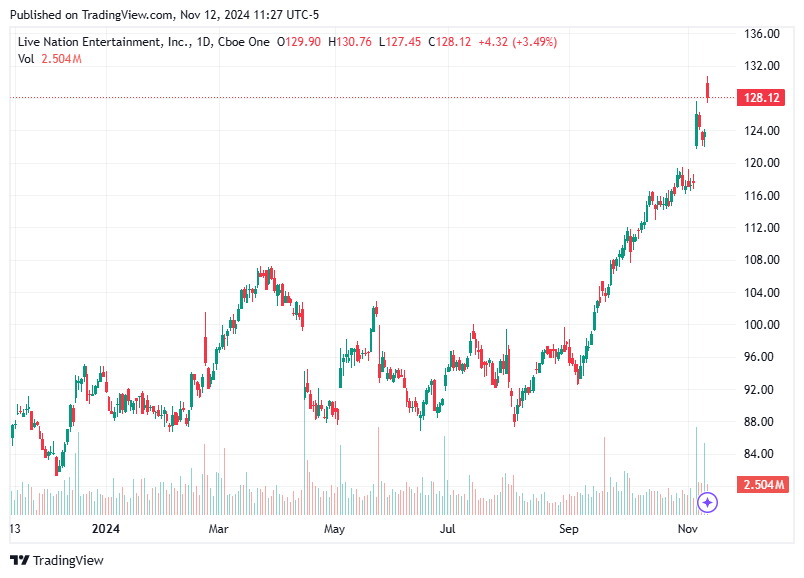This screenshot has width=804, height=578.
Task: Click the 116.00 price axis label
Action: point(761,195)
